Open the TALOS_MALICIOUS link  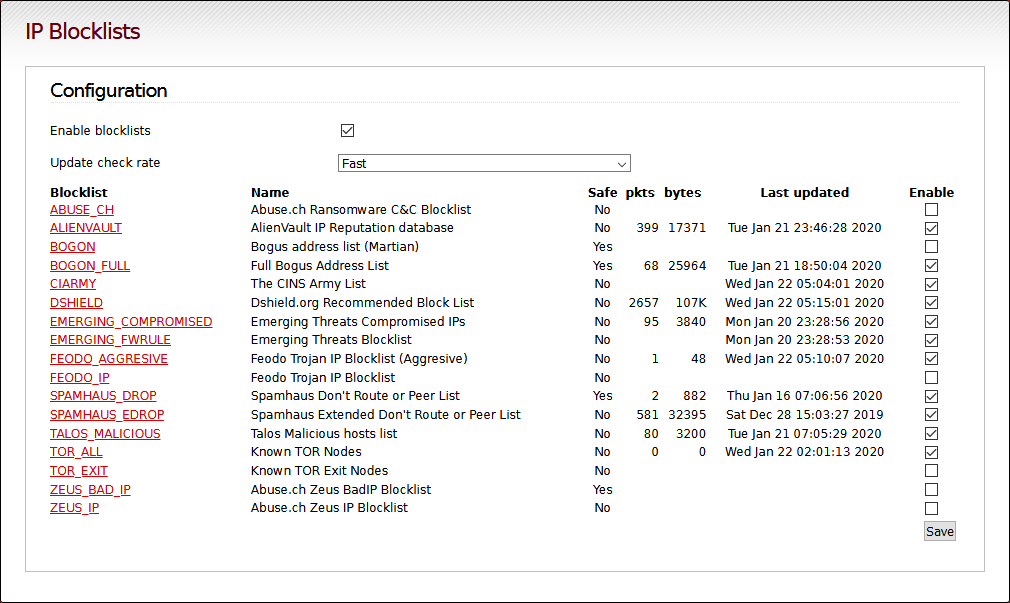106,434
